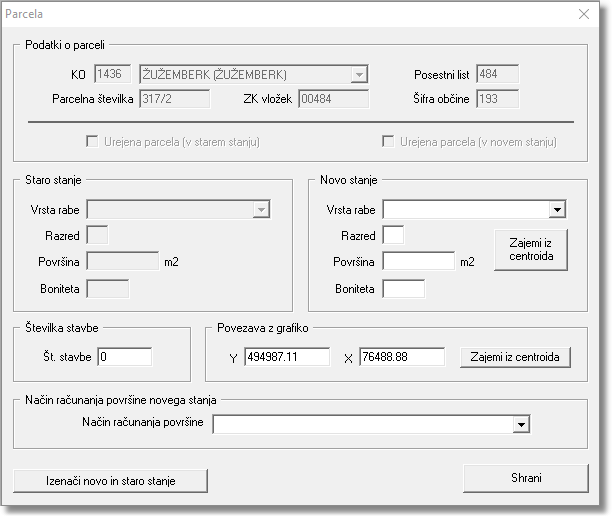This screenshot has width=612, height=518.
Task: Click Zajemi iz centroida in Novo stanje
Action: click(x=531, y=249)
